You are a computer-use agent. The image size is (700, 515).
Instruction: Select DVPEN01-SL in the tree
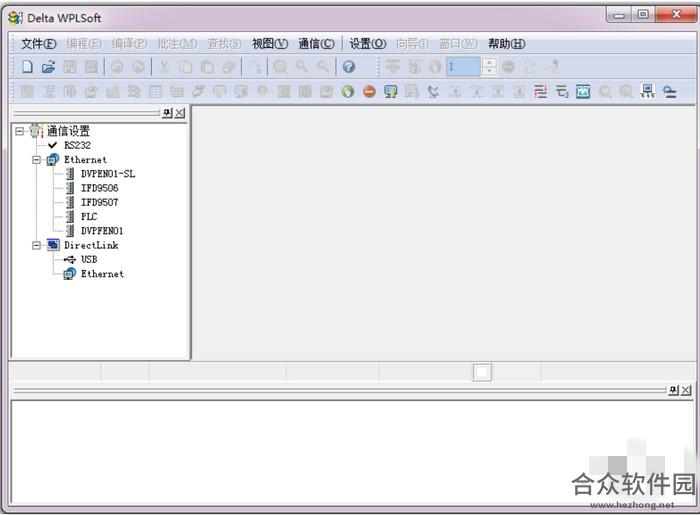(108, 174)
